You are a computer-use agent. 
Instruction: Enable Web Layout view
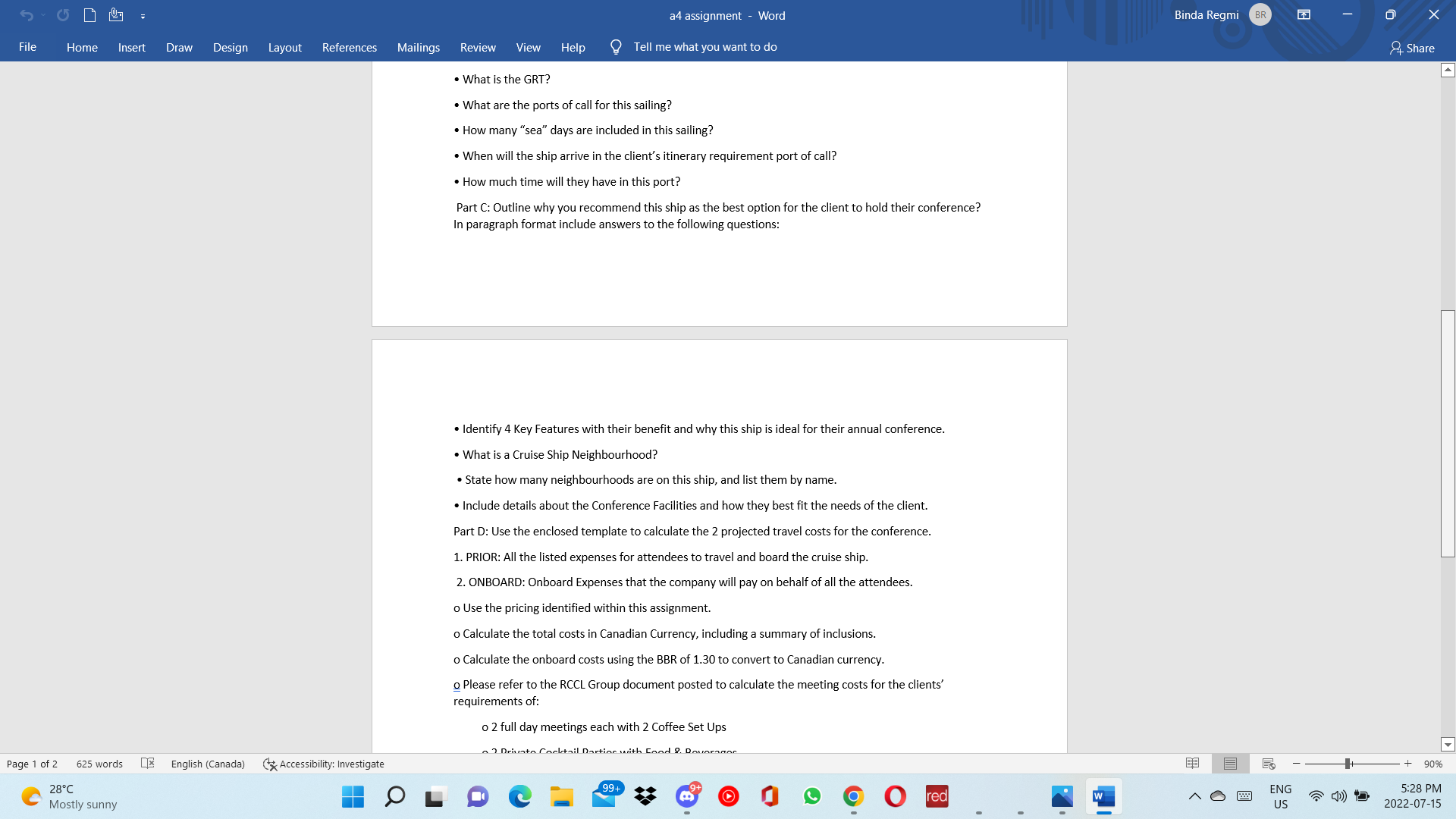pos(1268,764)
